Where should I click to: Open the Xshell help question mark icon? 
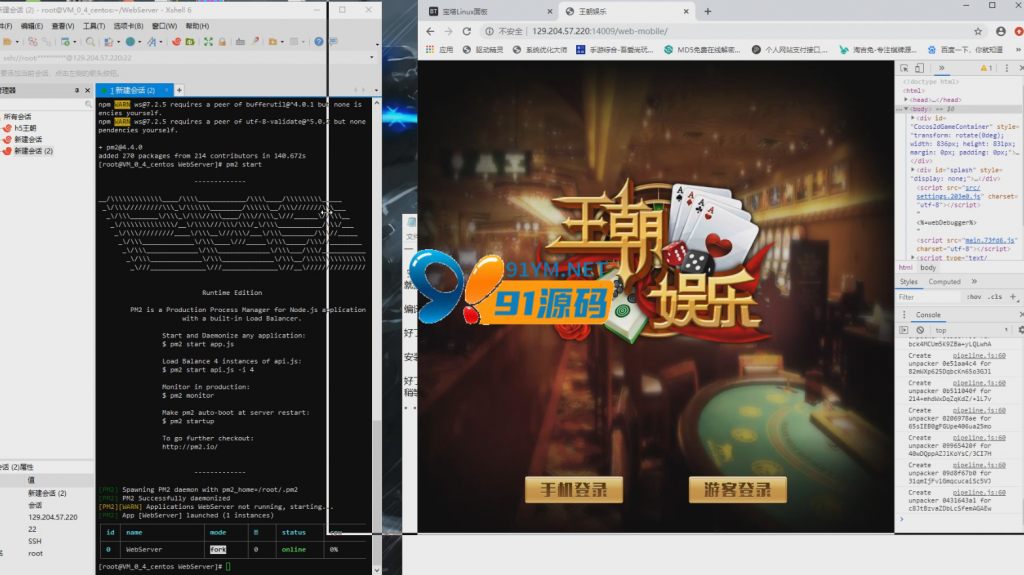(319, 42)
